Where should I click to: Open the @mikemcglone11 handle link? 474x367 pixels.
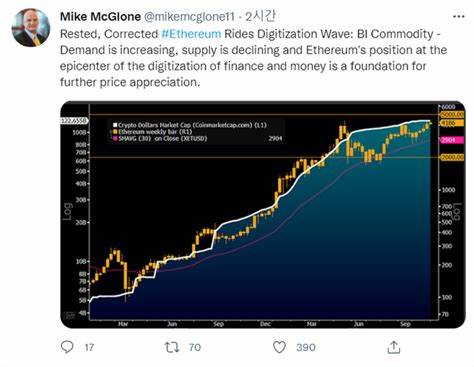(189, 17)
